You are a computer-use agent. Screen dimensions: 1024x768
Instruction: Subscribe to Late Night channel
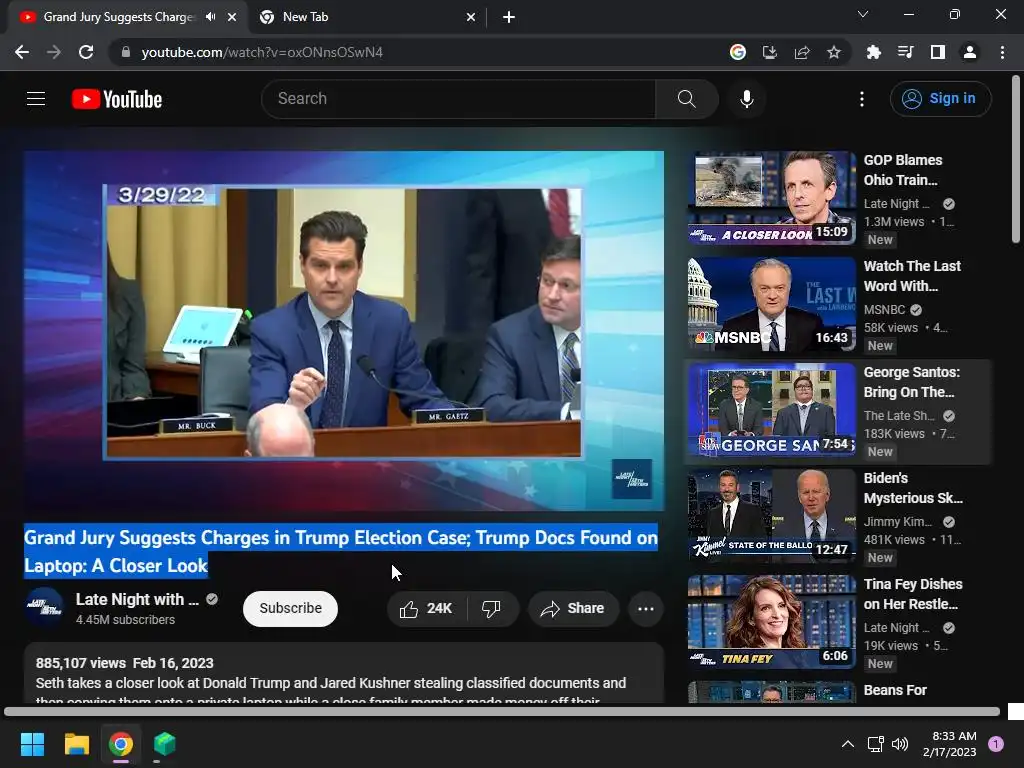pyautogui.click(x=291, y=609)
